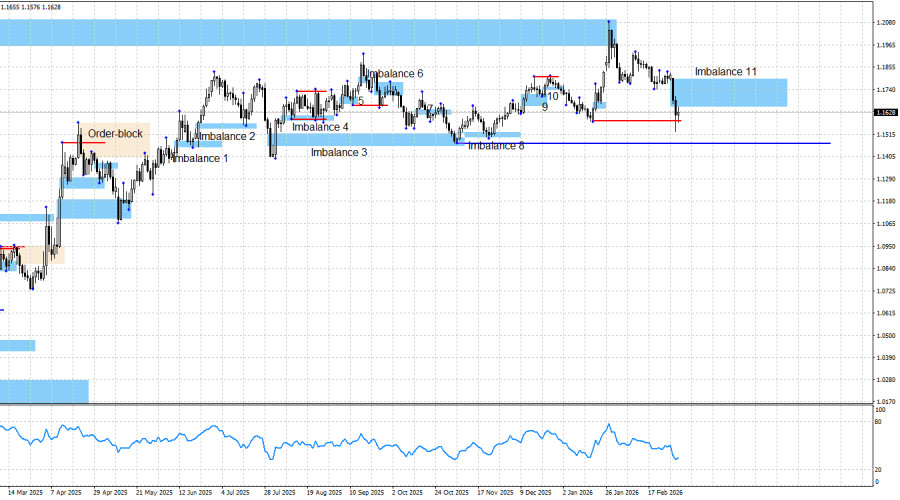Click the oscillator scale value 20
This screenshot has height=500, width=900.
(878, 470)
